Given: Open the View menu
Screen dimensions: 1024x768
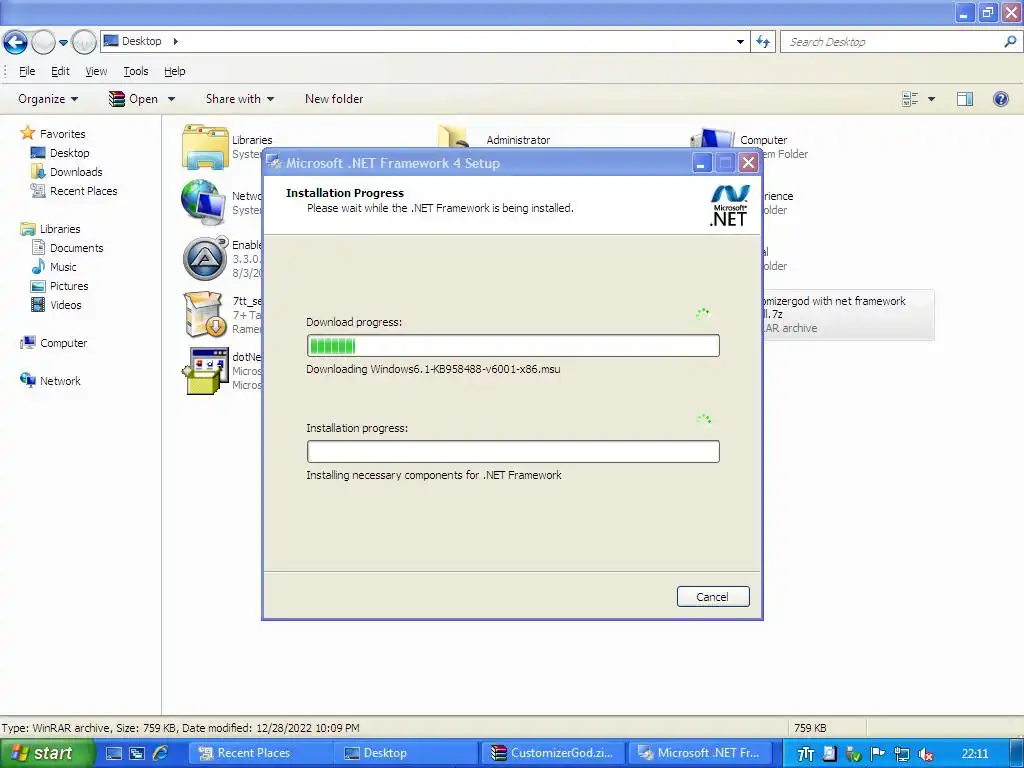Looking at the screenshot, I should tap(96, 71).
